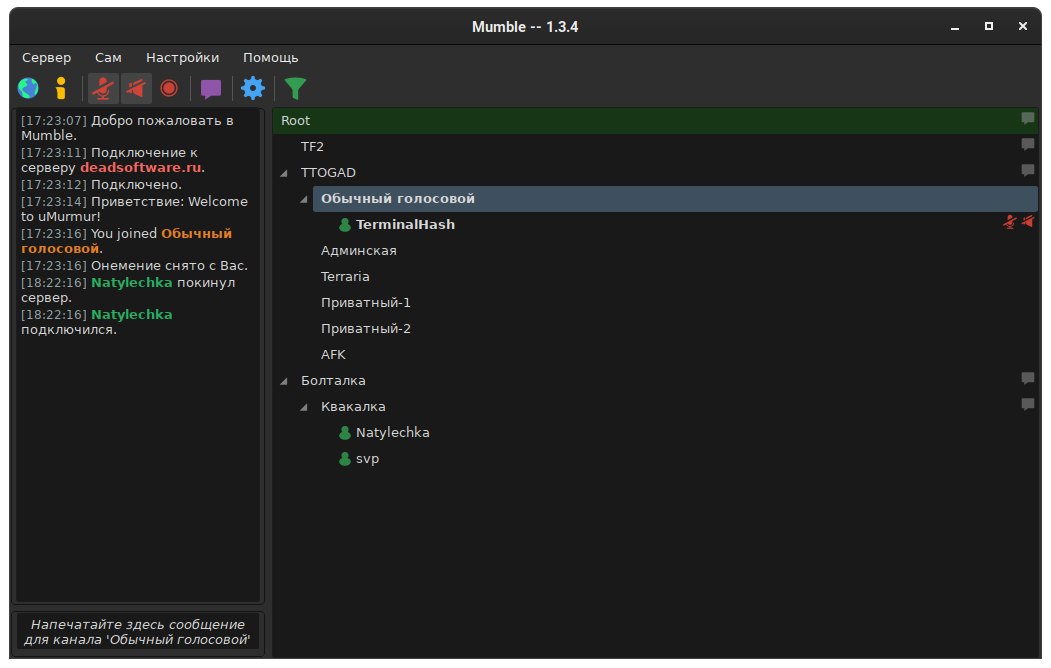Open the Помощь menu
The width and height of the screenshot is (1051, 668).
[270, 58]
